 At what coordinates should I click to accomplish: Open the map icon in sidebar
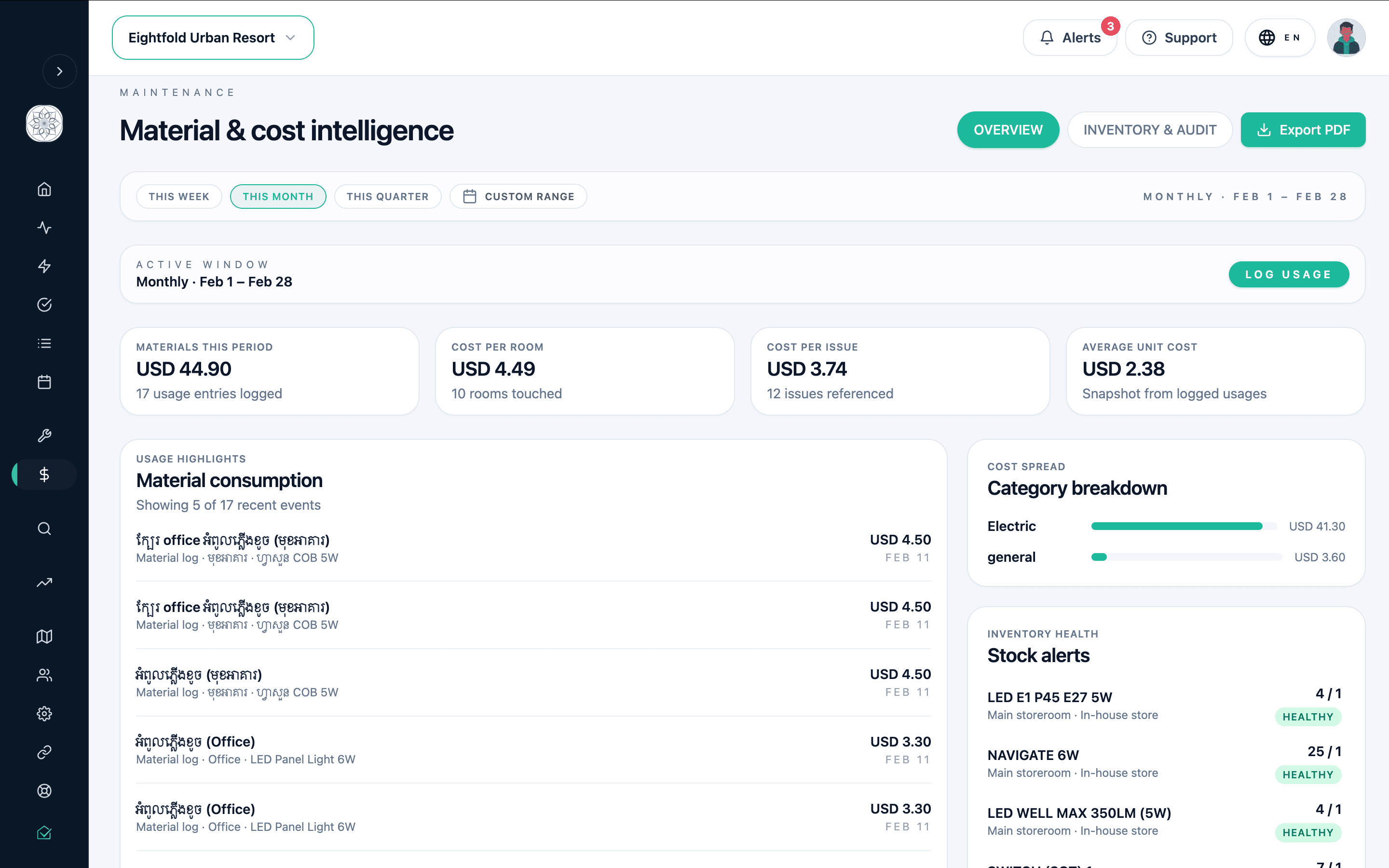pyautogui.click(x=44, y=636)
